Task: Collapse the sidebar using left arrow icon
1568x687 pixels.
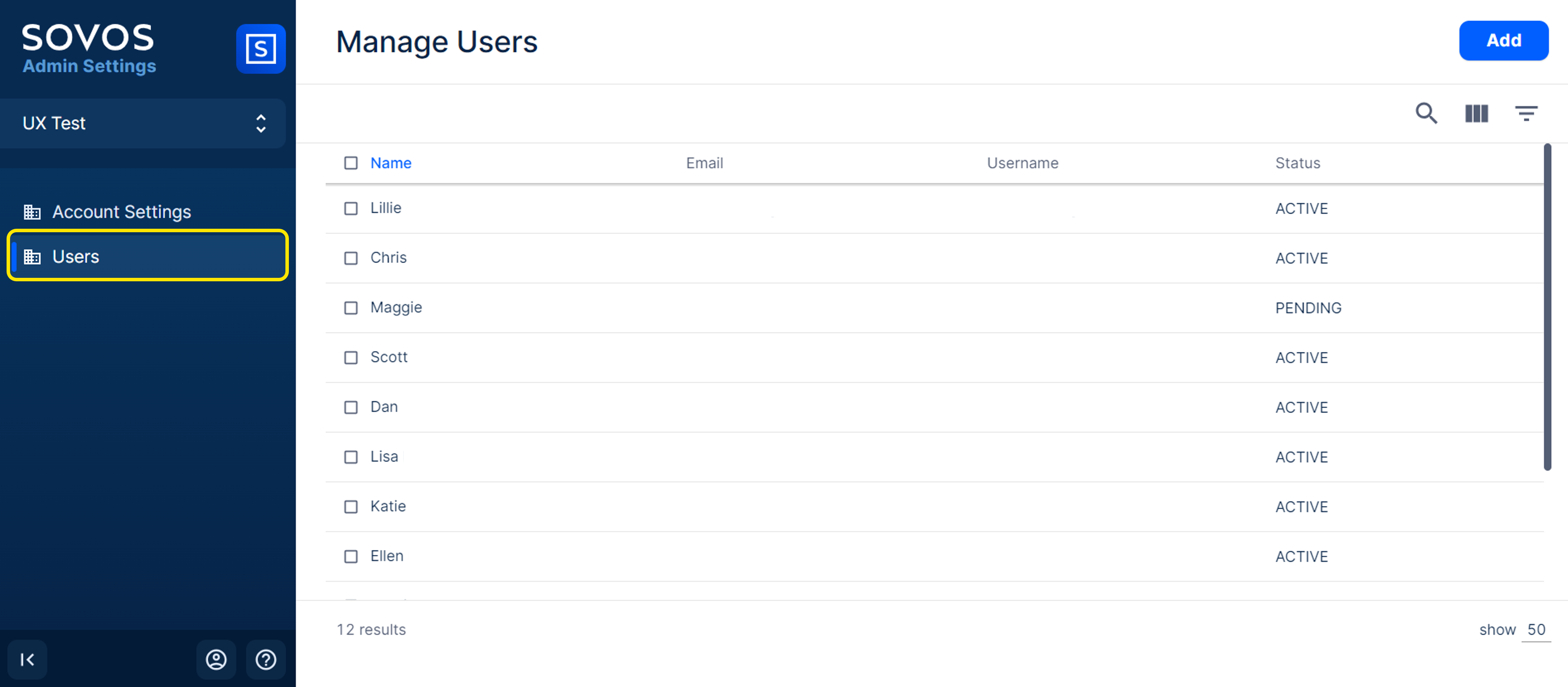Action: (x=27, y=658)
